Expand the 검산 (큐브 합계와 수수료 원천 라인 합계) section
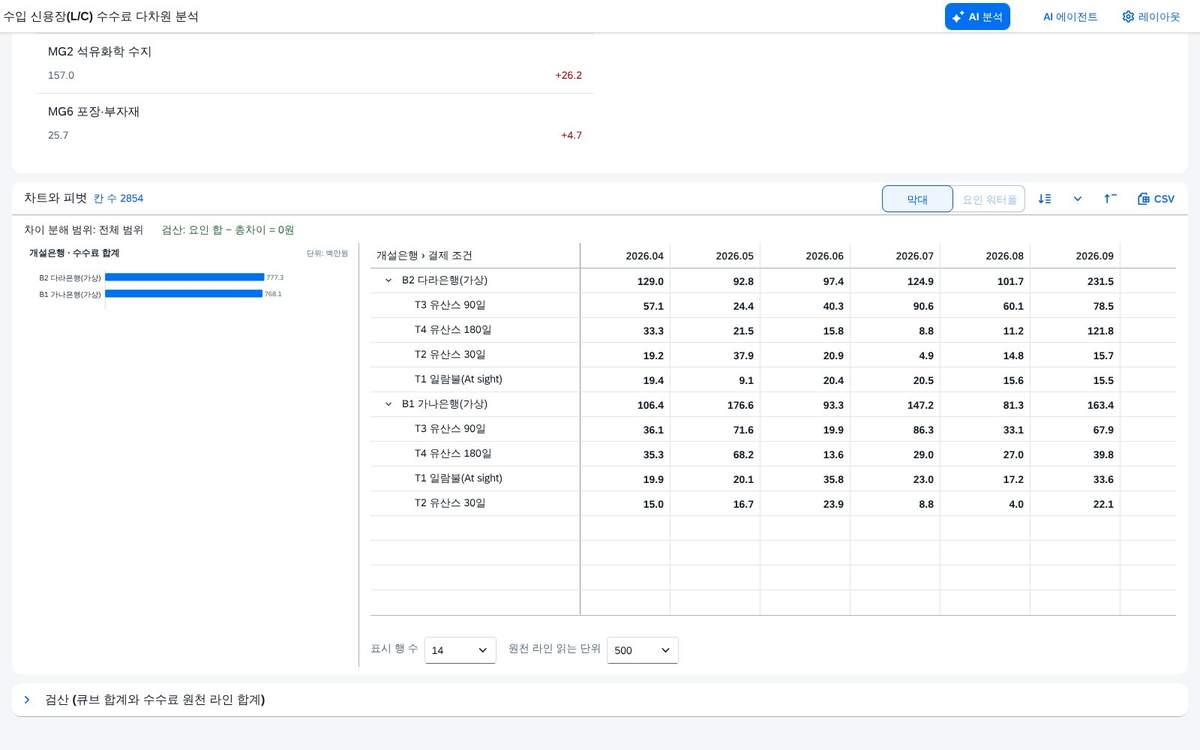 (28, 700)
